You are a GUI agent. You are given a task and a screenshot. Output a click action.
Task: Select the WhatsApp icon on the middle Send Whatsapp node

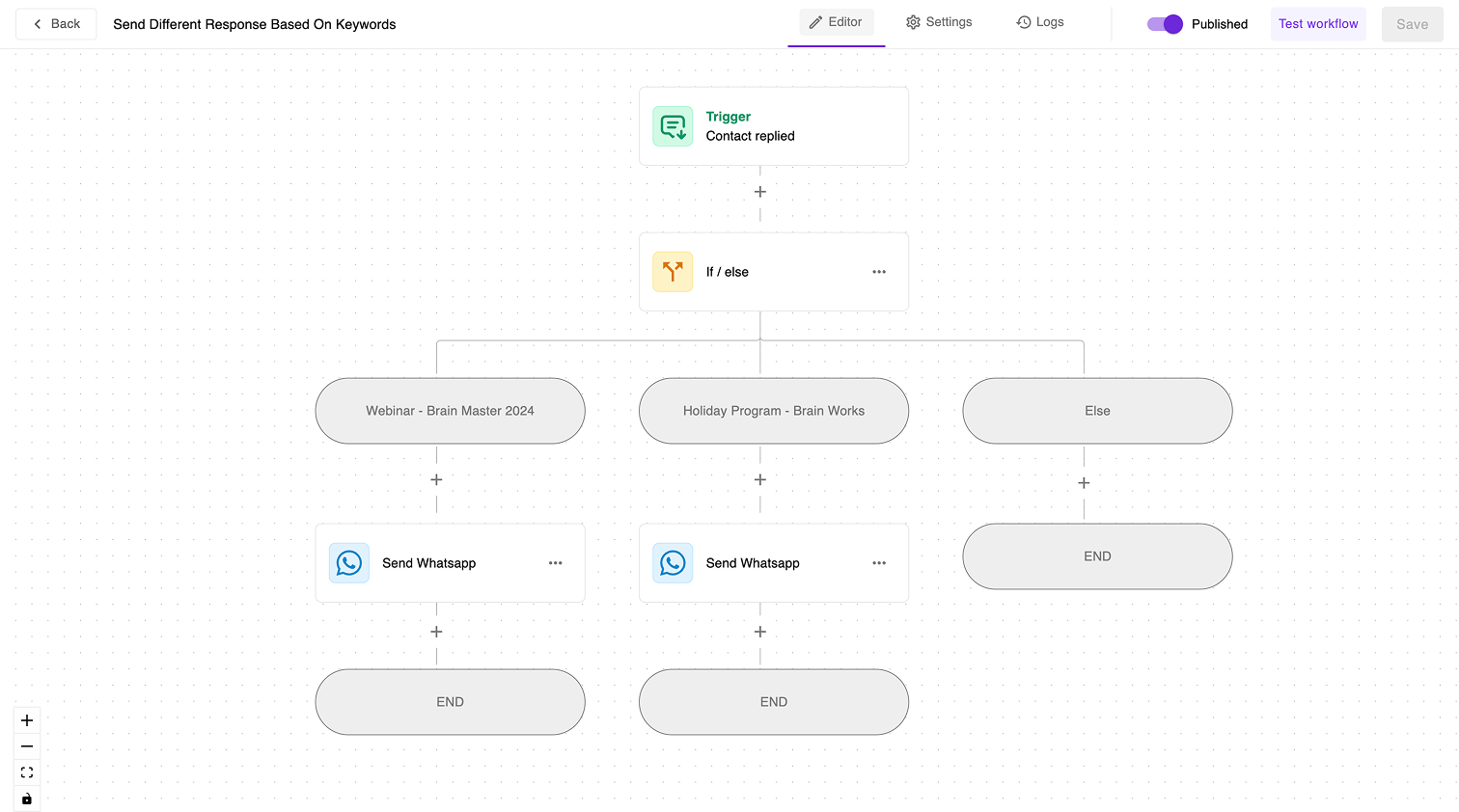673,562
